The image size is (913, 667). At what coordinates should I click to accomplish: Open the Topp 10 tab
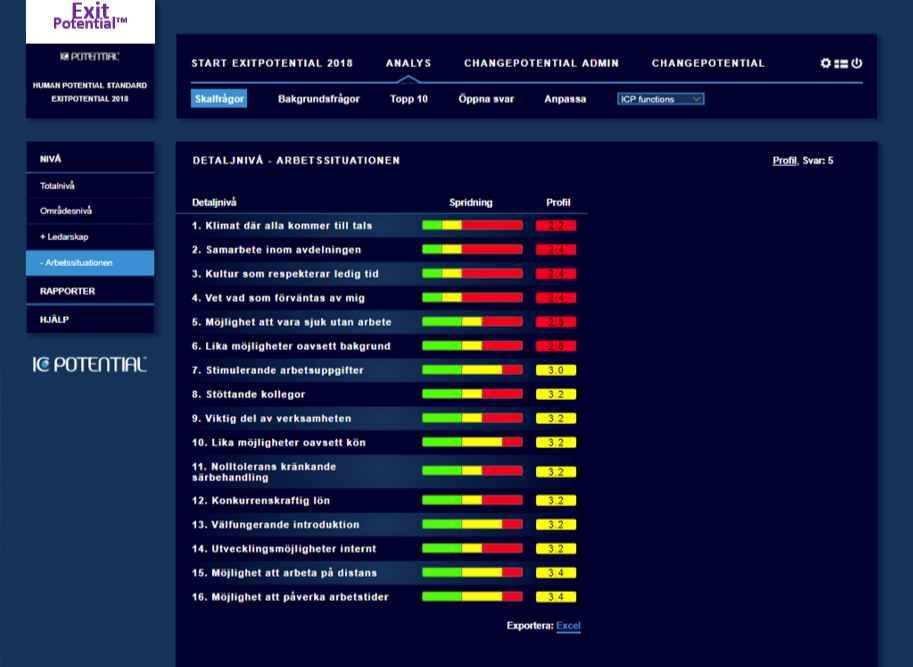[x=408, y=99]
